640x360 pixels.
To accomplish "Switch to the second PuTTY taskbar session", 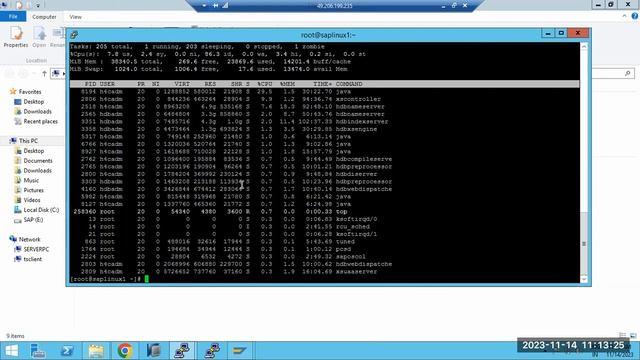I will tap(212, 351).
